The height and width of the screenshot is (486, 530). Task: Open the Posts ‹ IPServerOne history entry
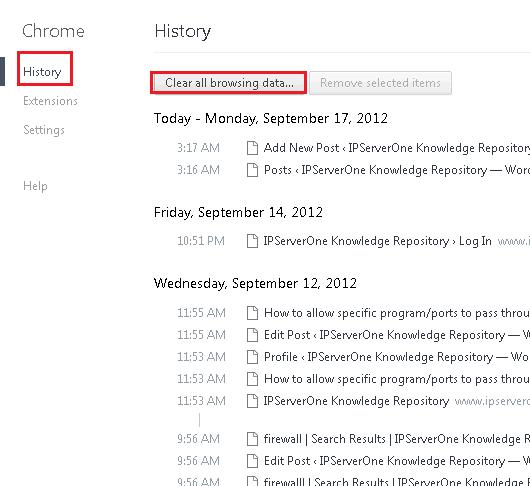[x=396, y=170]
